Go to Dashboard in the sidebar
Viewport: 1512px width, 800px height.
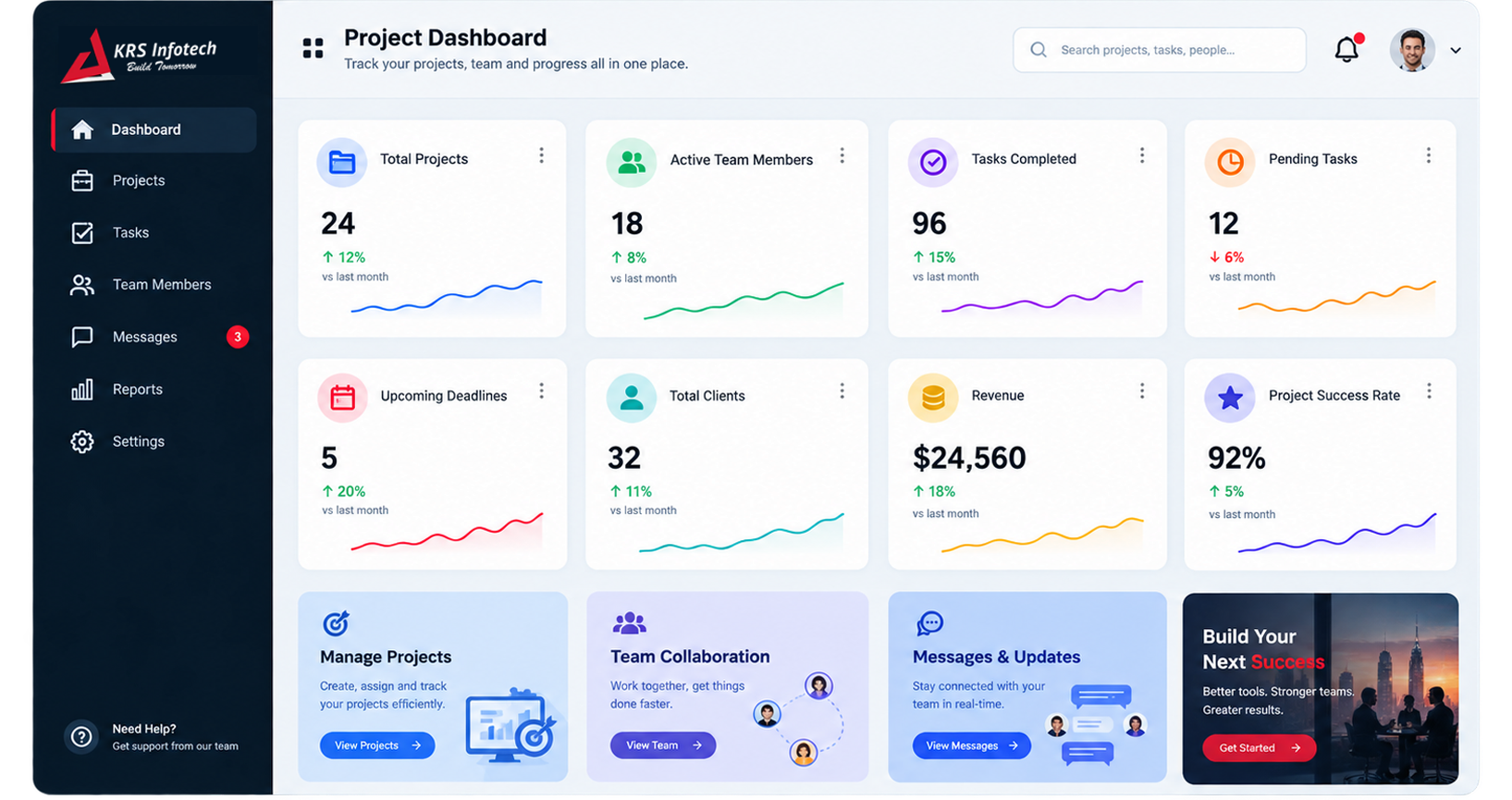click(154, 129)
